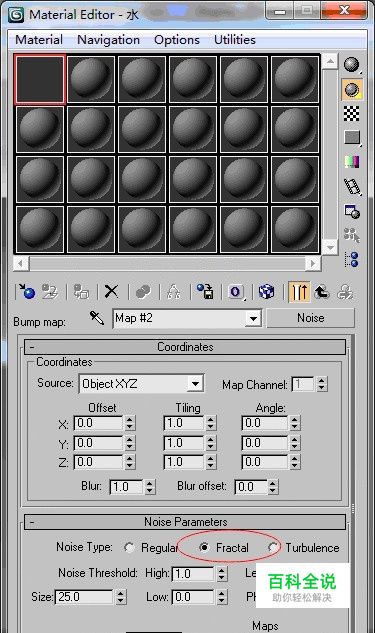Image resolution: width=375 pixels, height=633 pixels.
Task: Click the X Offset value field
Action: [99, 423]
